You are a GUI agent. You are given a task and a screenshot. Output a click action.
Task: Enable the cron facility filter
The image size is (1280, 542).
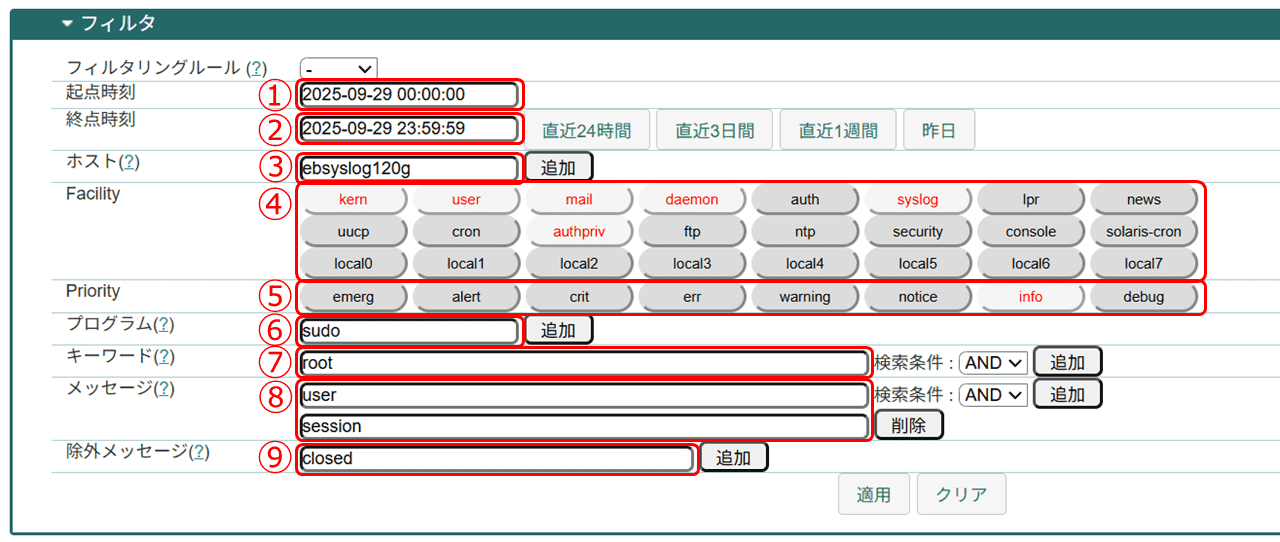[x=466, y=232]
